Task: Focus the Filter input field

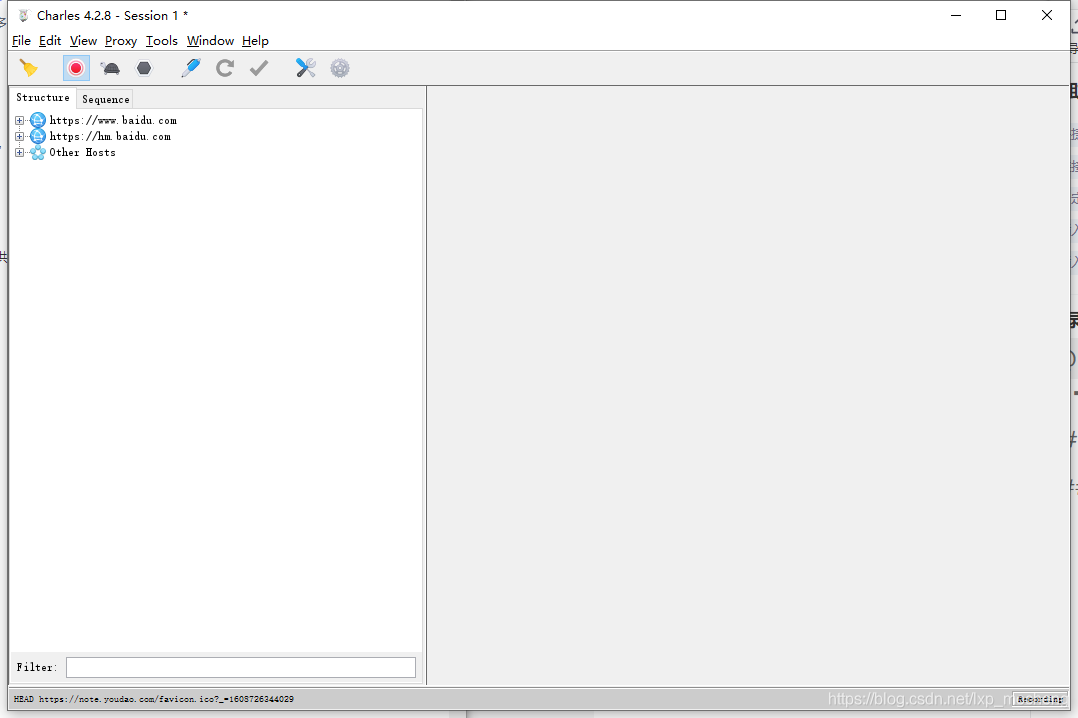Action: pos(241,667)
